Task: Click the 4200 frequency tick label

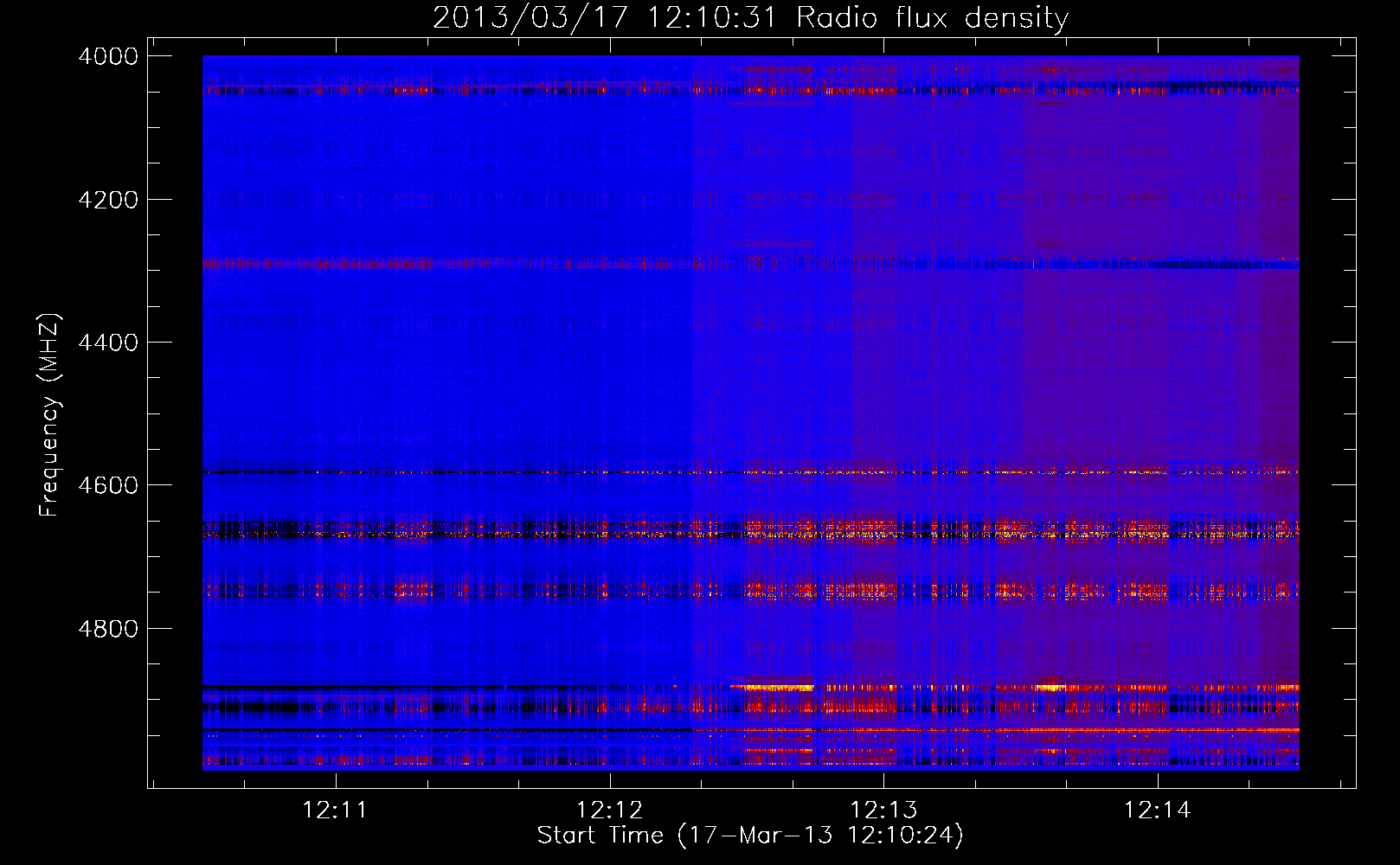Action: 108,200
